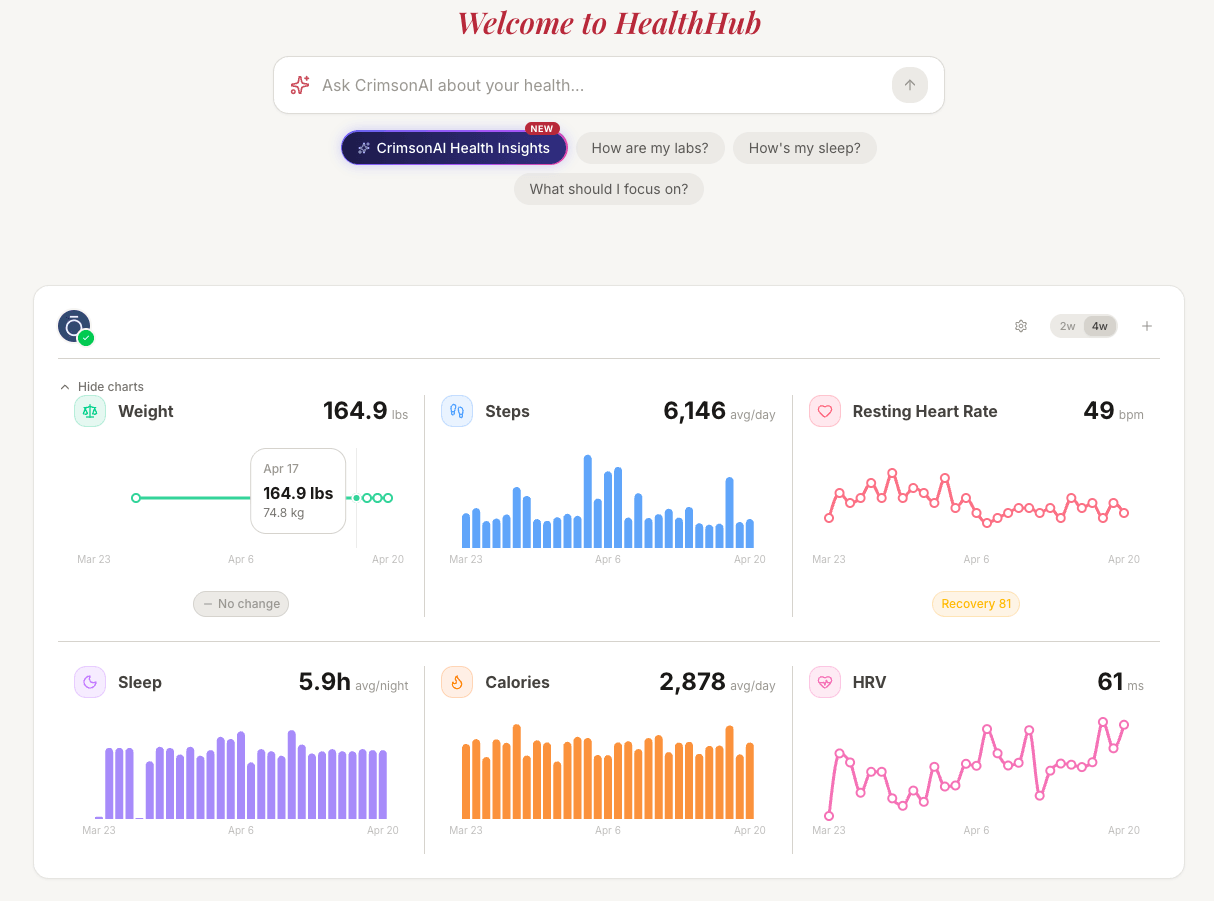Click the Sleep moon icon

click(x=90, y=682)
